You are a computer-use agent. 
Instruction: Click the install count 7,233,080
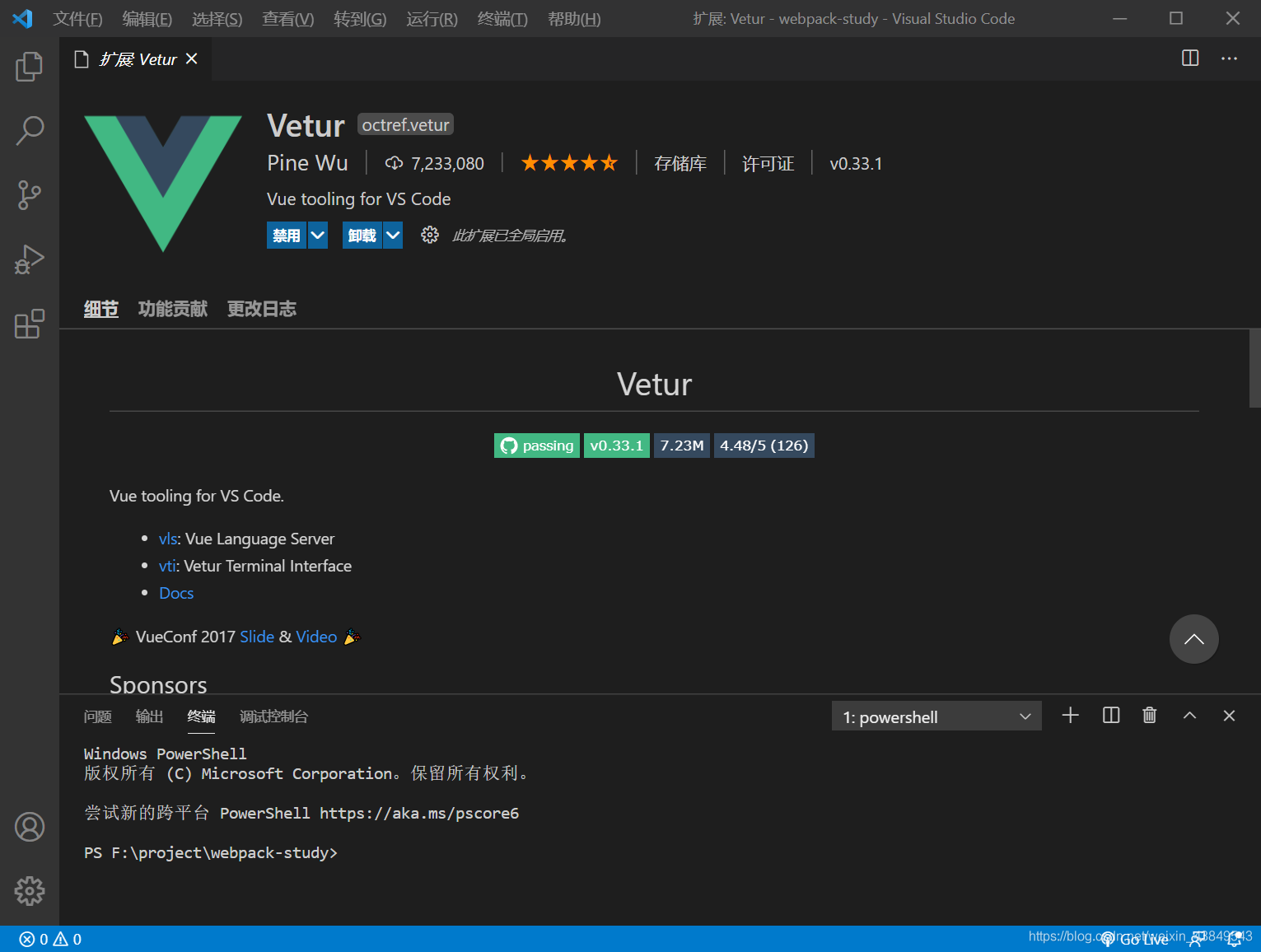[x=435, y=163]
